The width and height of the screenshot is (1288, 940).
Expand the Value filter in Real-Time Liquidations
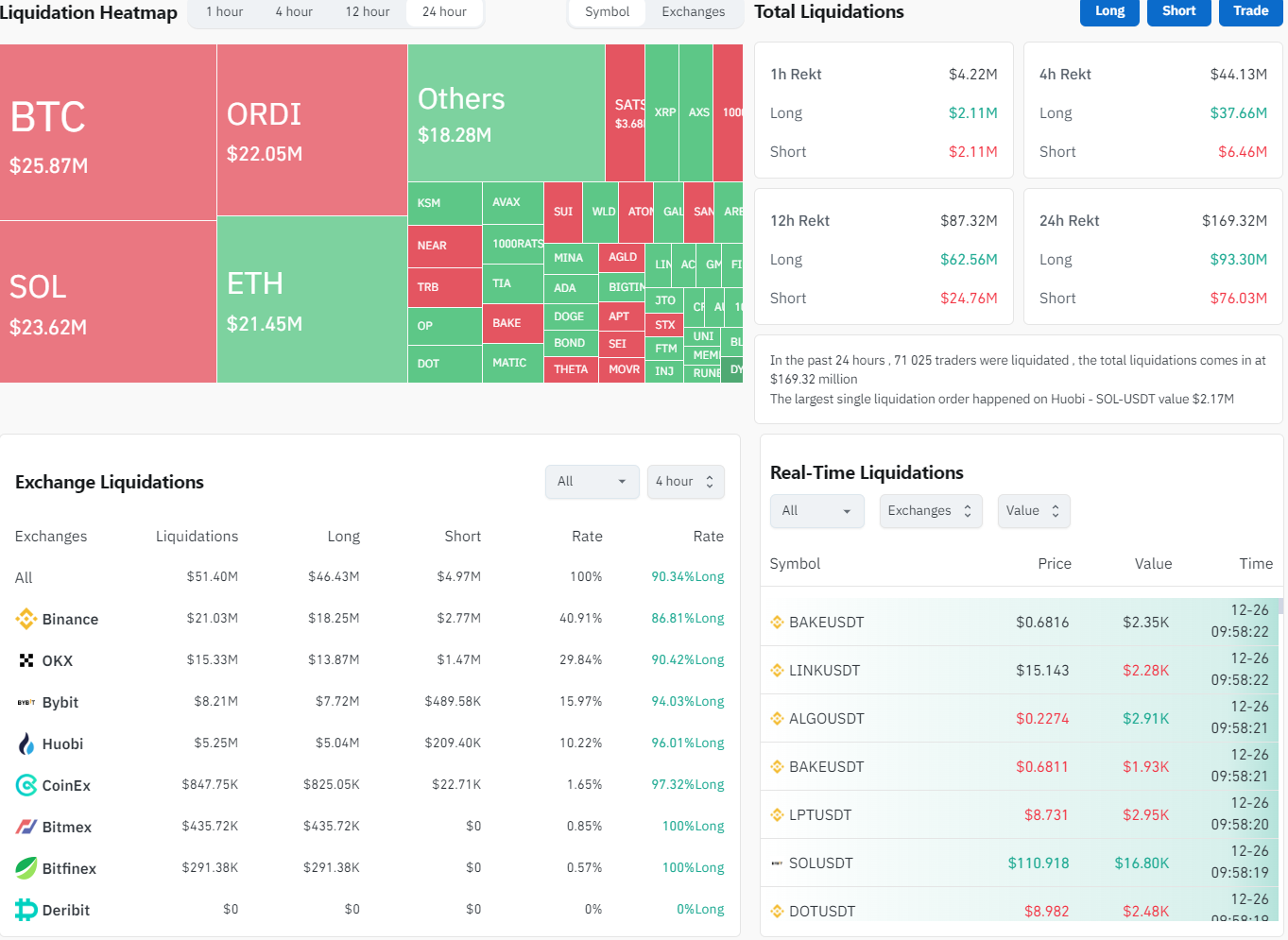click(1033, 511)
